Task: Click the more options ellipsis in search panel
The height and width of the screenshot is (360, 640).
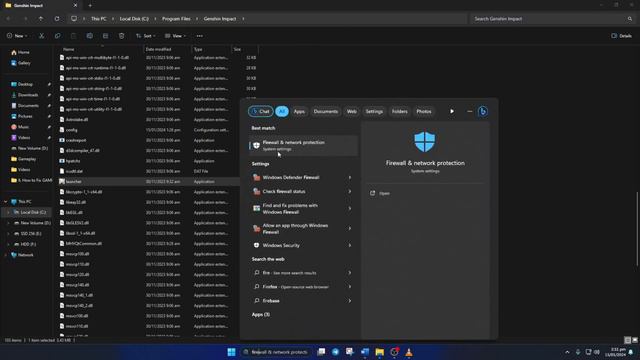Action: click(469, 111)
